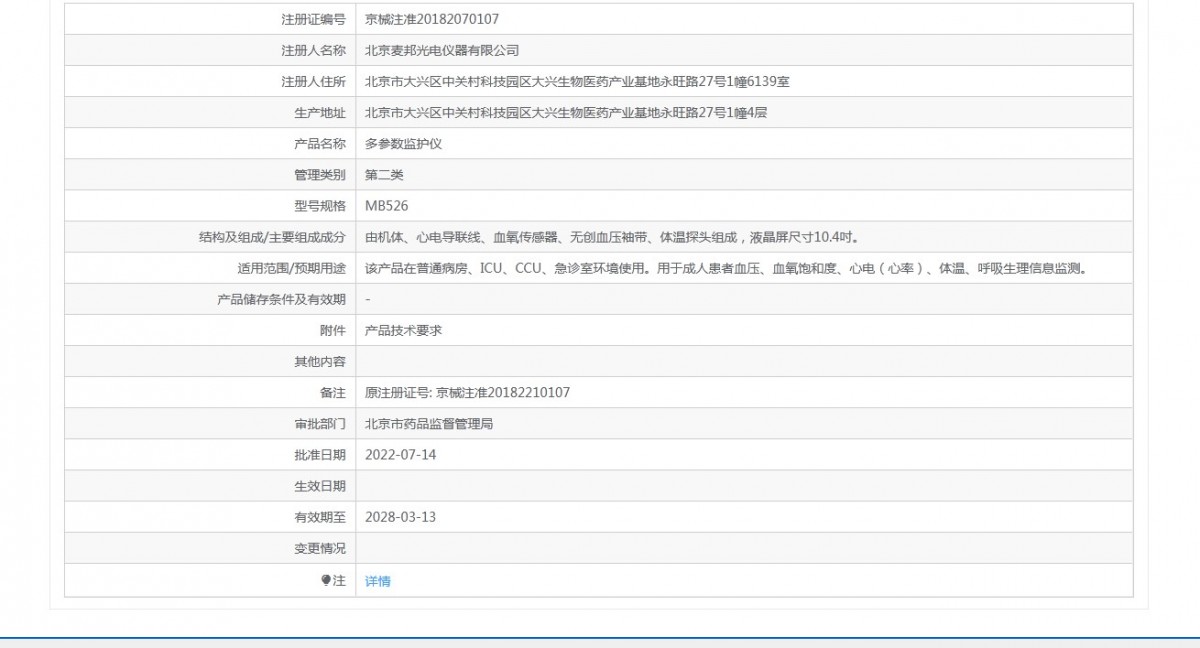
Task: Click approval date 2022-07-14
Action: (x=400, y=455)
